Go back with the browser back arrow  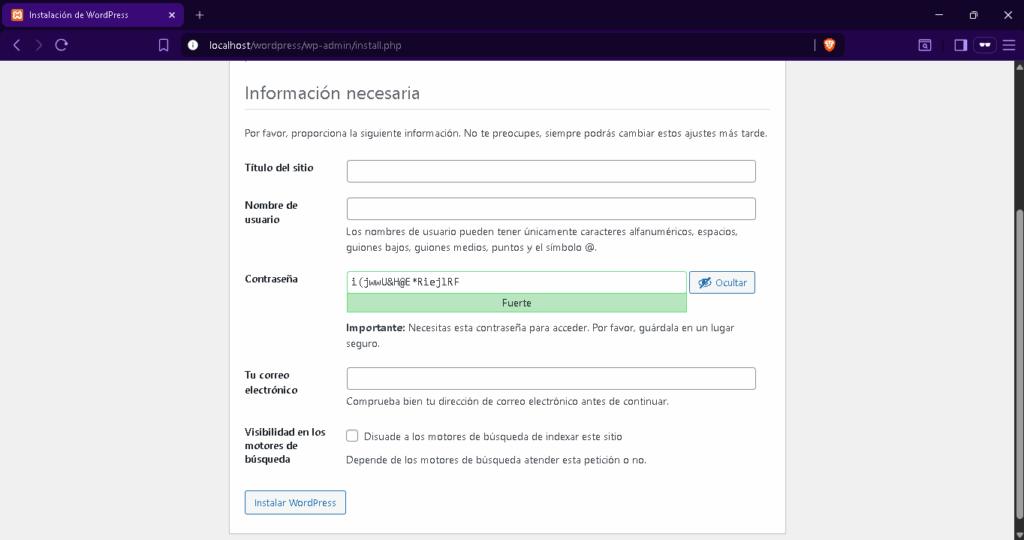click(x=17, y=45)
